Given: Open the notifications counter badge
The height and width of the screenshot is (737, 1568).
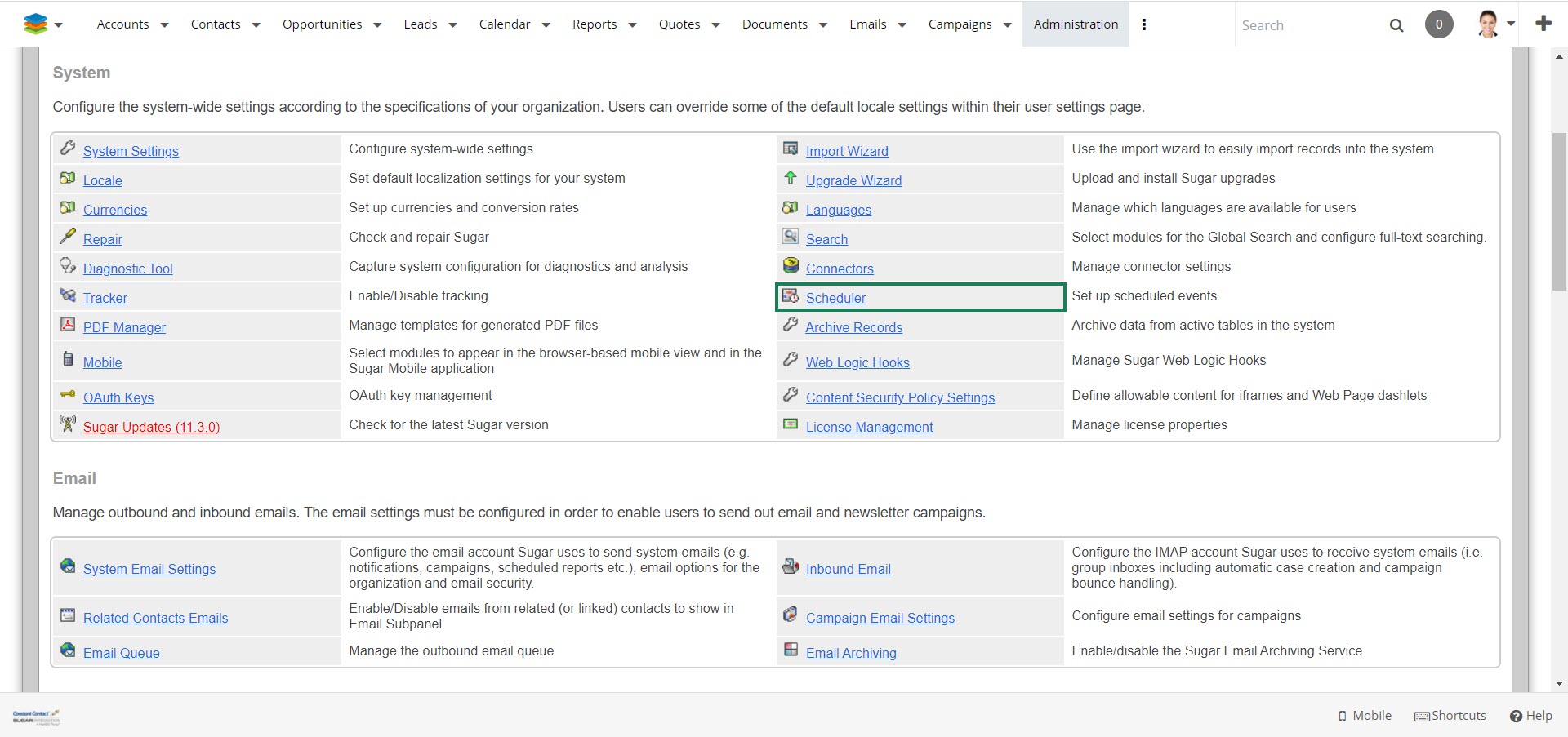Looking at the screenshot, I should (1439, 24).
